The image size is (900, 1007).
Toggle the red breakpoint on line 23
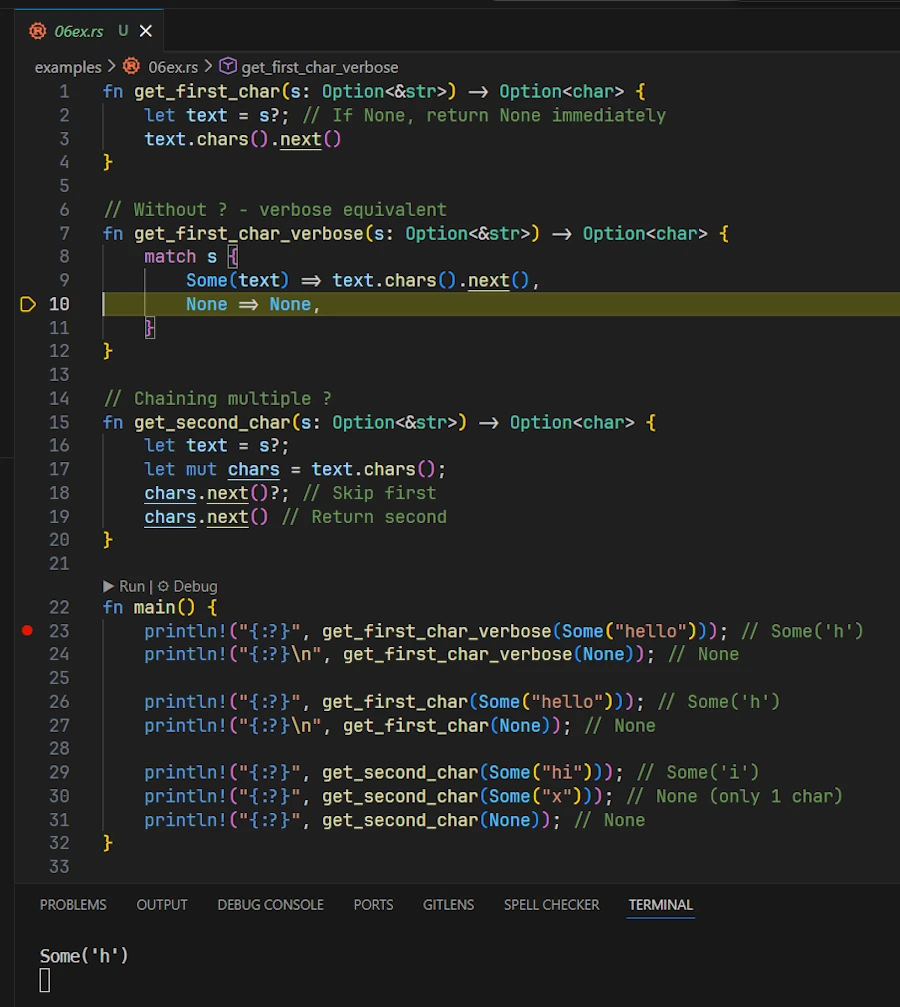click(27, 630)
